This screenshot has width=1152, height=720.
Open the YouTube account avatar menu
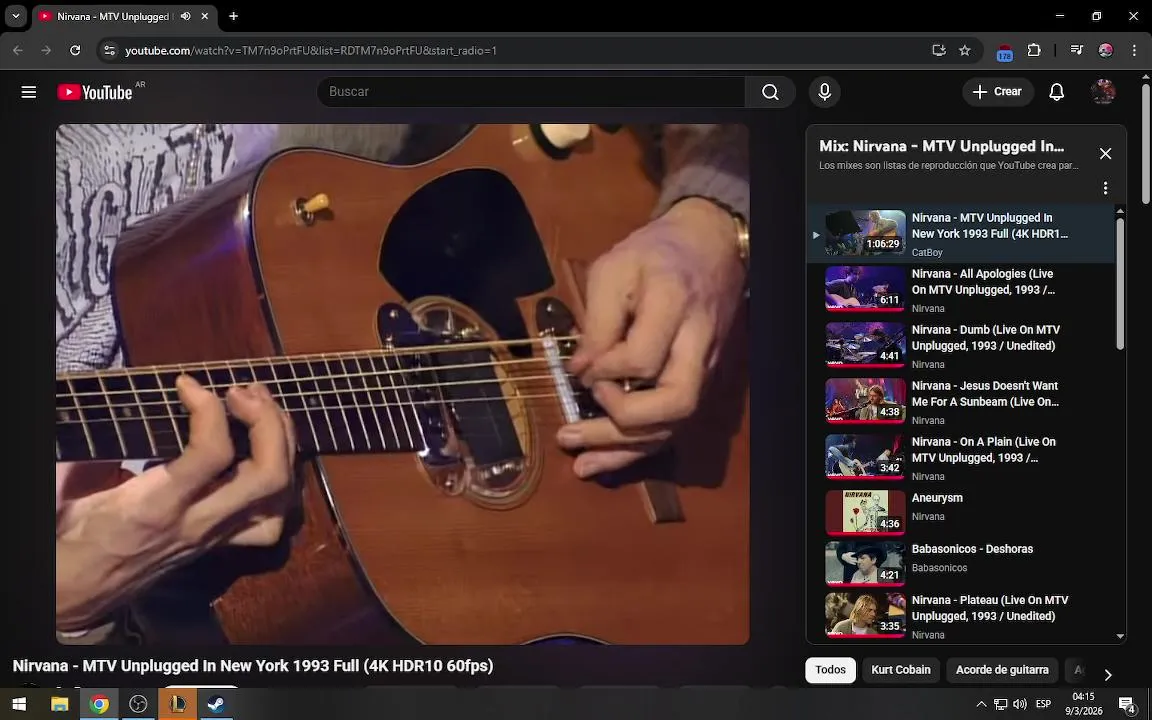tap(1103, 92)
